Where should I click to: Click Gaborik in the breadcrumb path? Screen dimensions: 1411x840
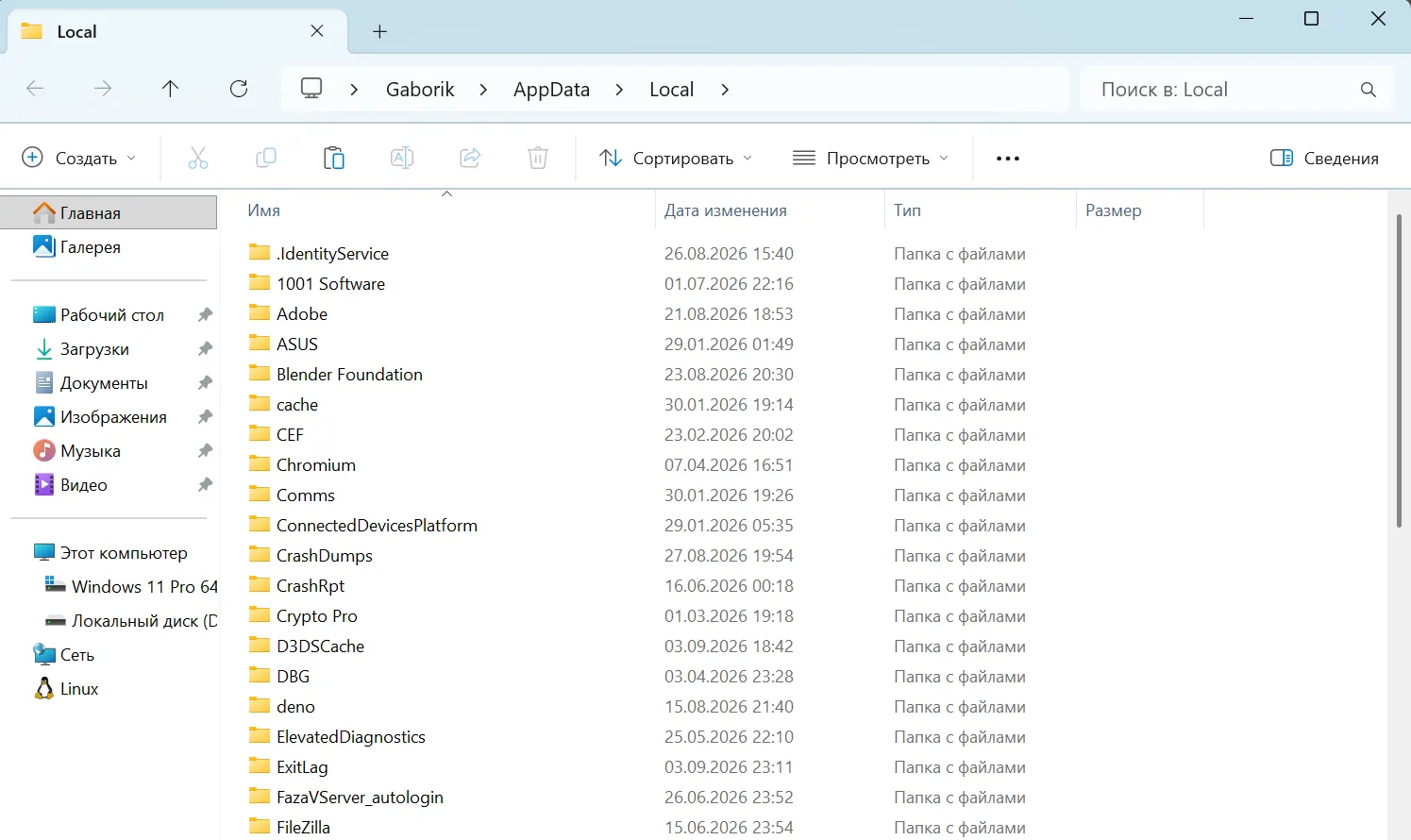point(420,90)
